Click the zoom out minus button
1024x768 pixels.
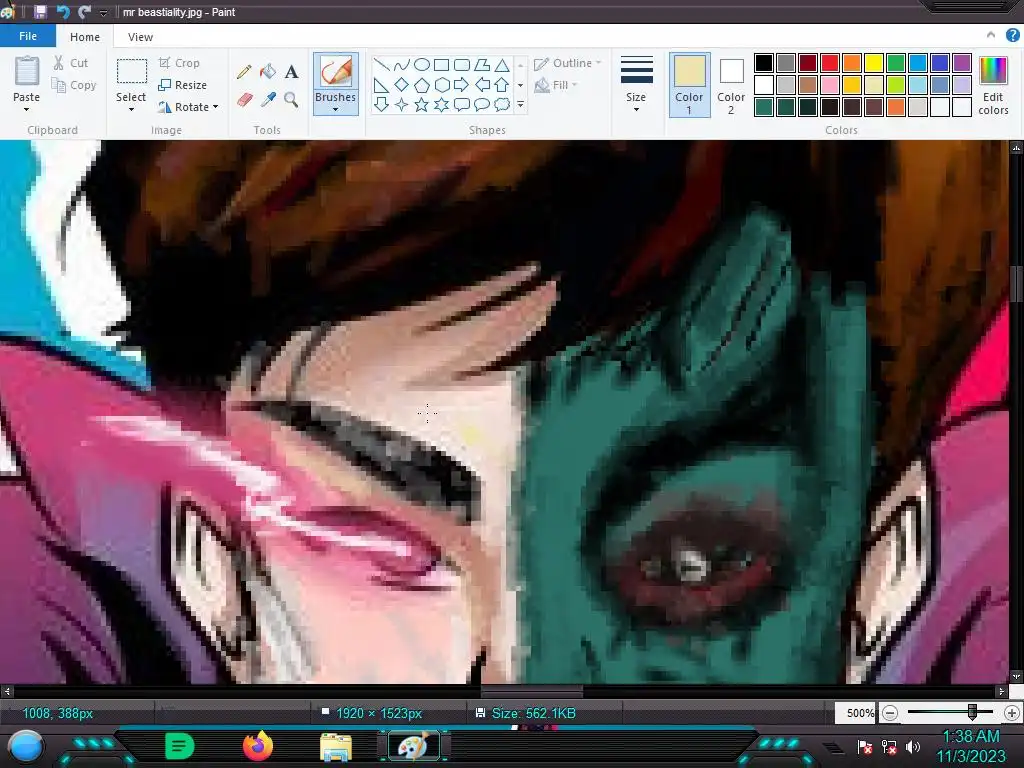coord(889,713)
